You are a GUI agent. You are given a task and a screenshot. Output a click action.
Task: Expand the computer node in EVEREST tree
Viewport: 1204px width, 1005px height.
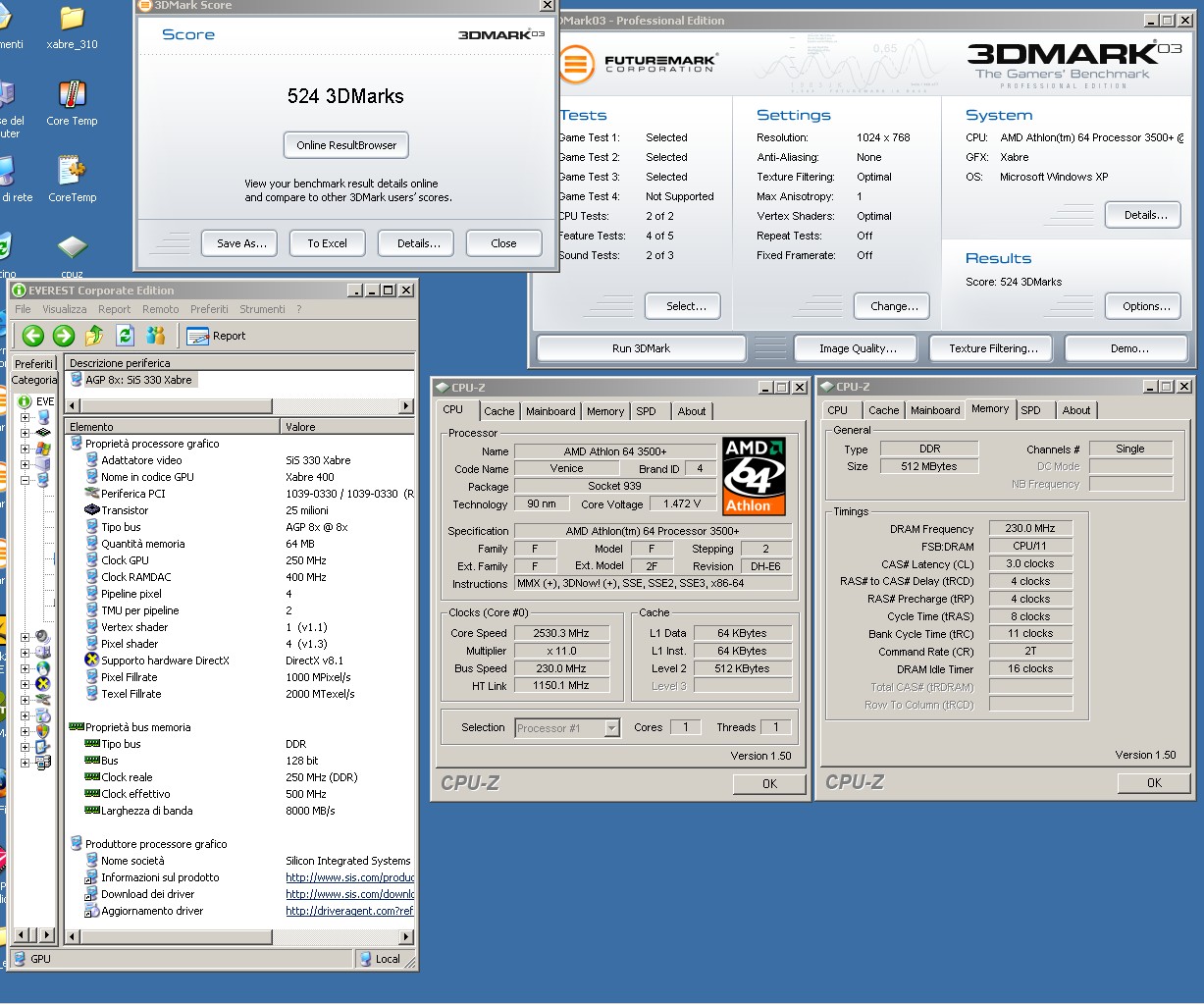(x=25, y=417)
